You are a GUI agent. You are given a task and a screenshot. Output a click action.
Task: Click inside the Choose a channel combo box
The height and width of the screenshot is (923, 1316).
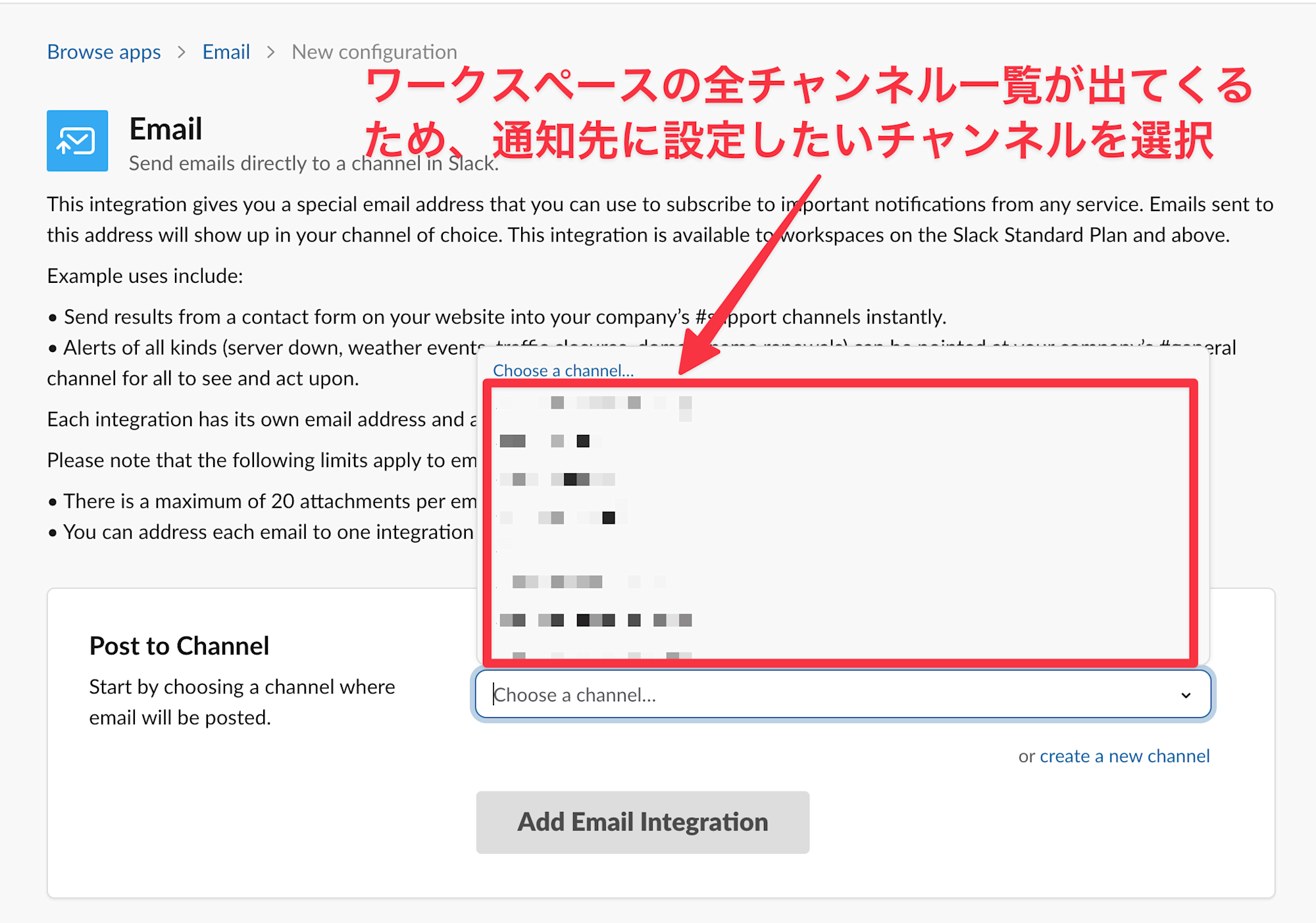coord(843,695)
